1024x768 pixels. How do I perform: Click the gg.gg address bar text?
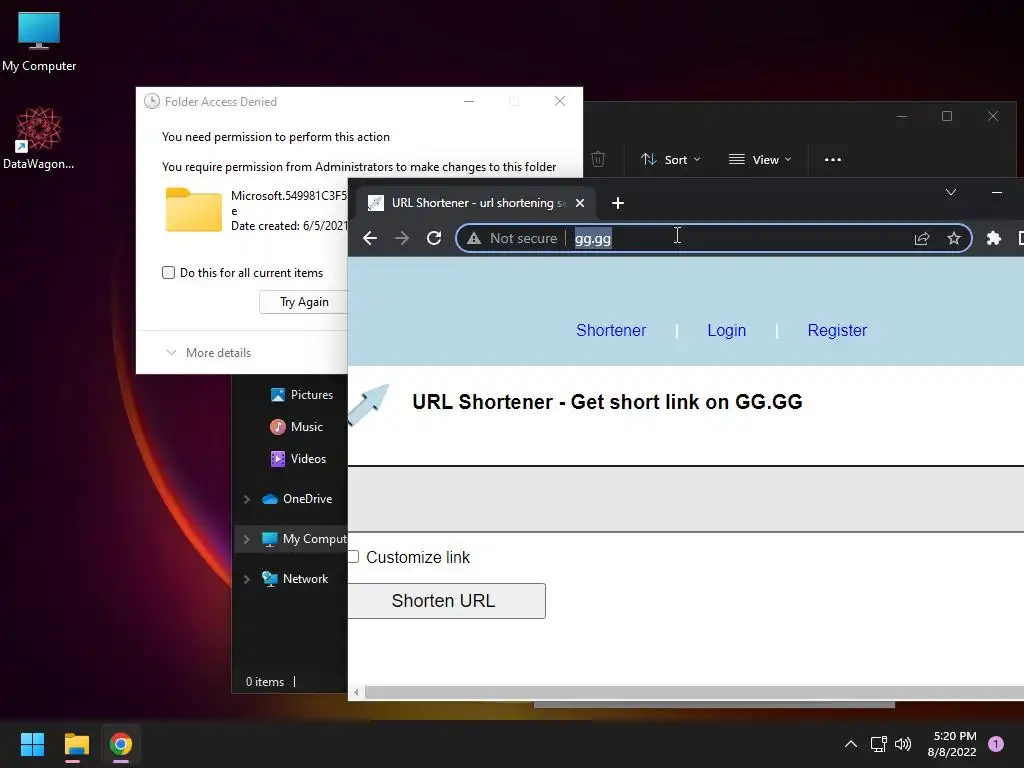593,238
